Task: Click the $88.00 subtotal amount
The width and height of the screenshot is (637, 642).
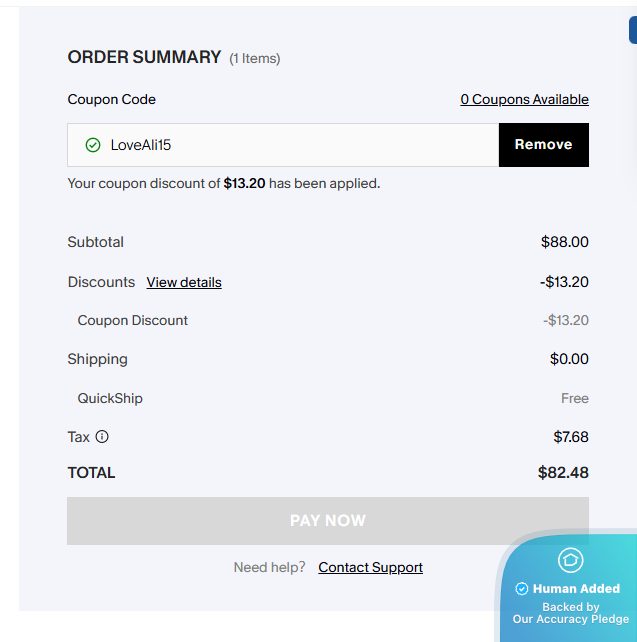Action: point(564,242)
